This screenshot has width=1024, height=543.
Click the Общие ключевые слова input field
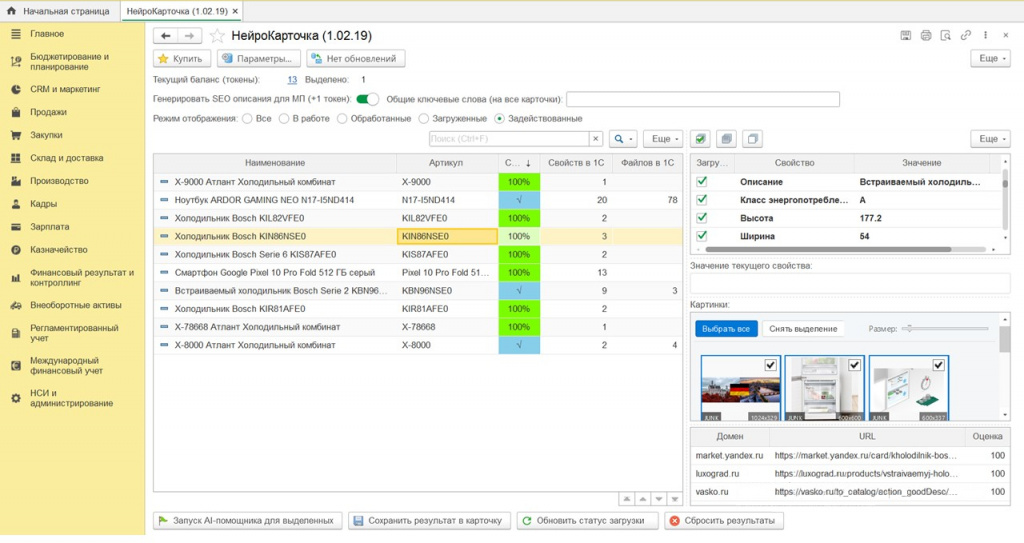(702, 99)
